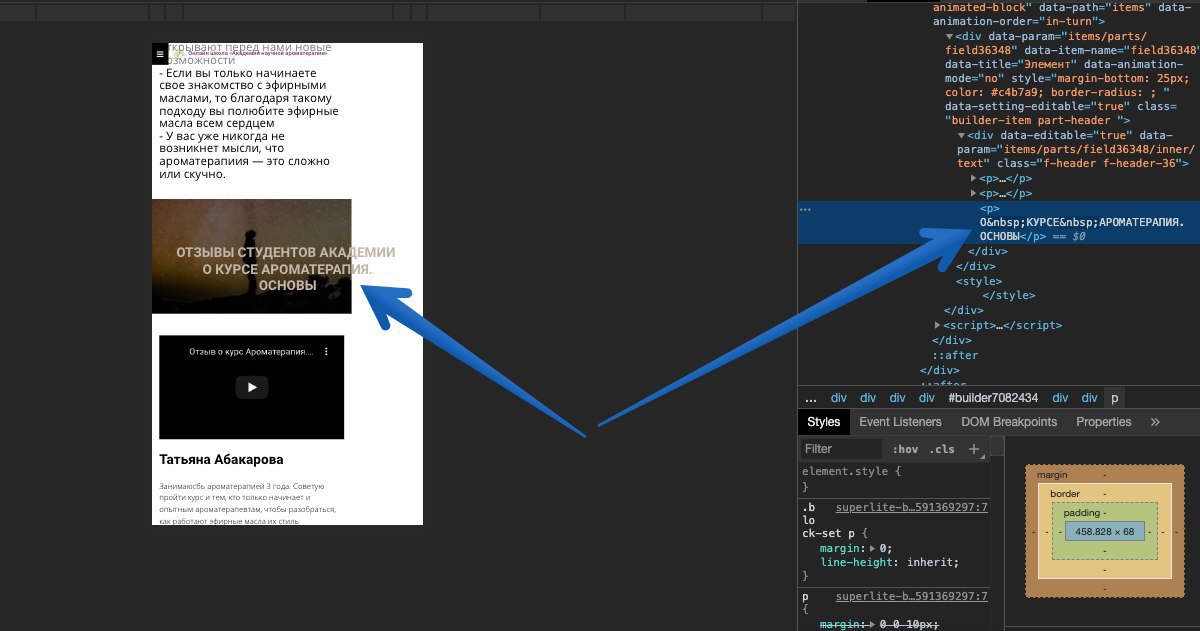Focus the styles Filter input field
The height and width of the screenshot is (631, 1200).
pos(841,449)
